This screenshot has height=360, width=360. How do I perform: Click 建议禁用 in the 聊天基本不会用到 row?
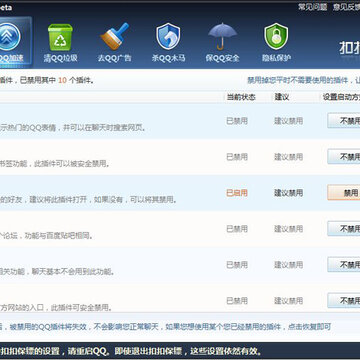tap(289, 265)
